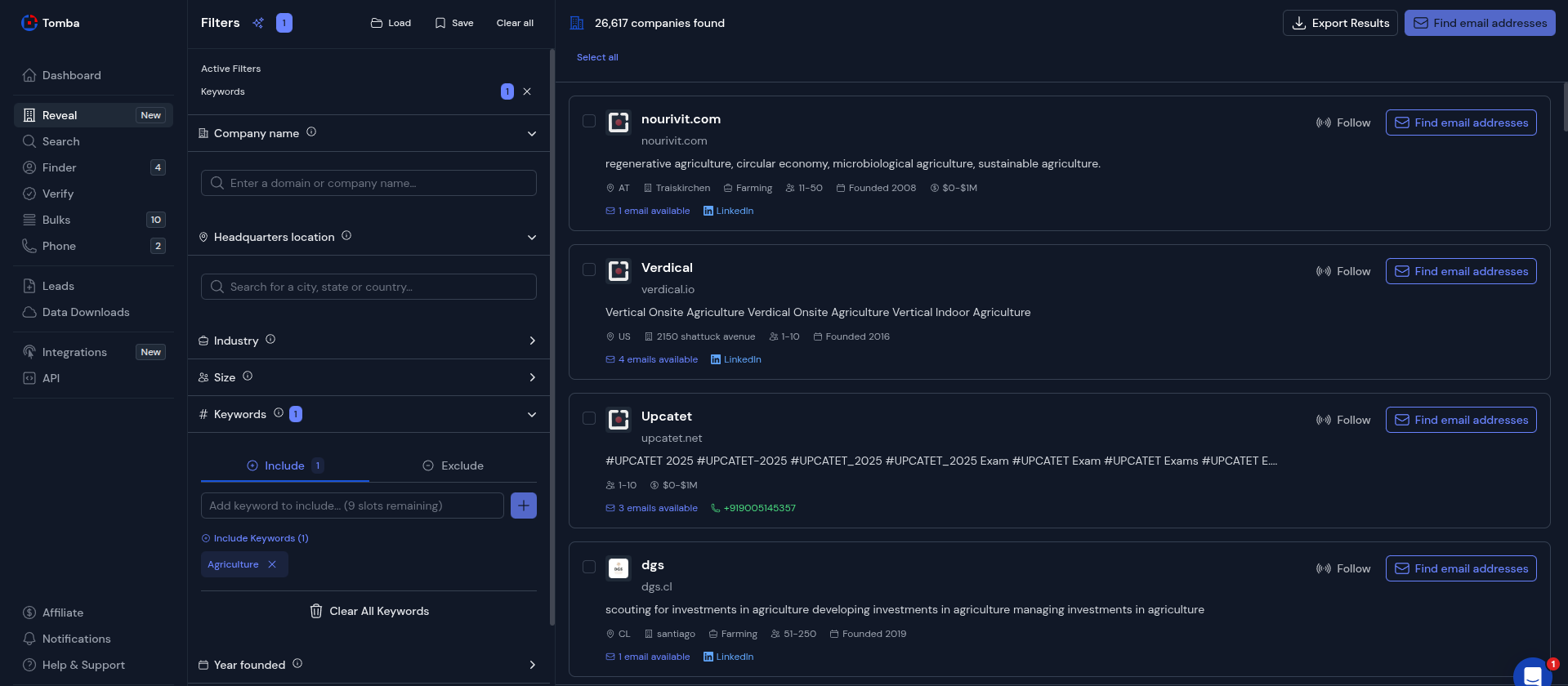Select the nourivit.com checkbox
Image resolution: width=1568 pixels, height=686 pixels.
(589, 121)
